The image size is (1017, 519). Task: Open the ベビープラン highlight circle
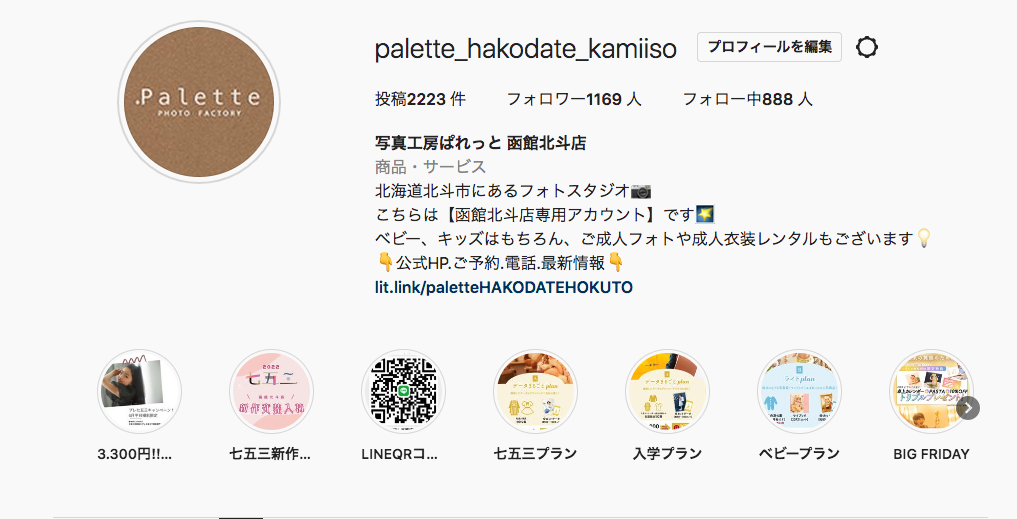click(800, 392)
